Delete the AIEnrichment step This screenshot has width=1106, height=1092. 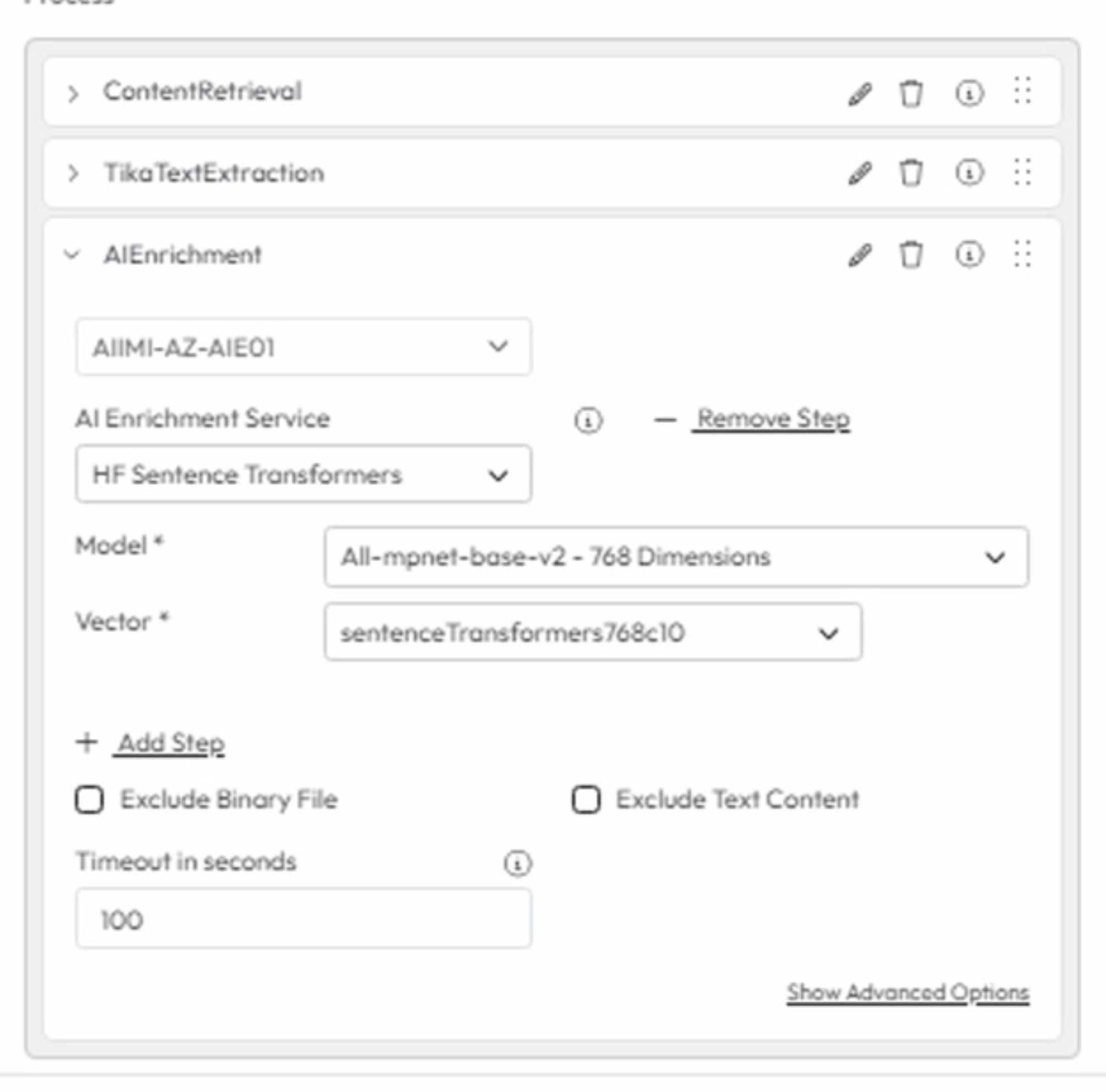pos(911,254)
